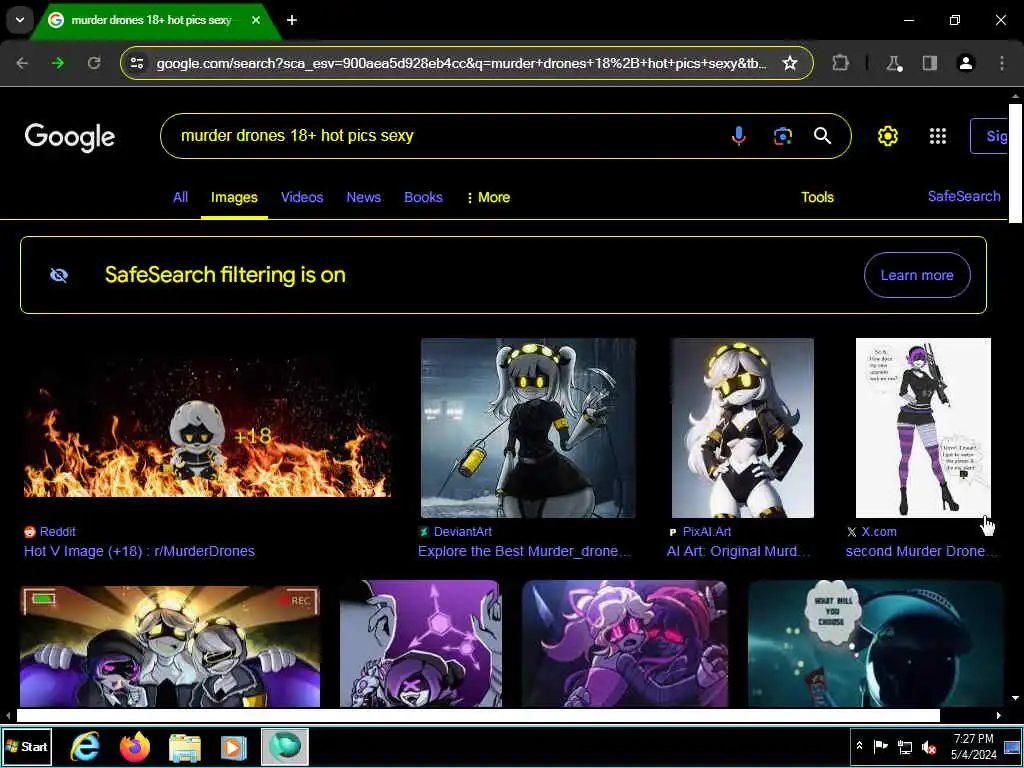This screenshot has width=1024, height=768.
Task: Click the horizontal scrollbar left arrow
Action: pos(7,716)
